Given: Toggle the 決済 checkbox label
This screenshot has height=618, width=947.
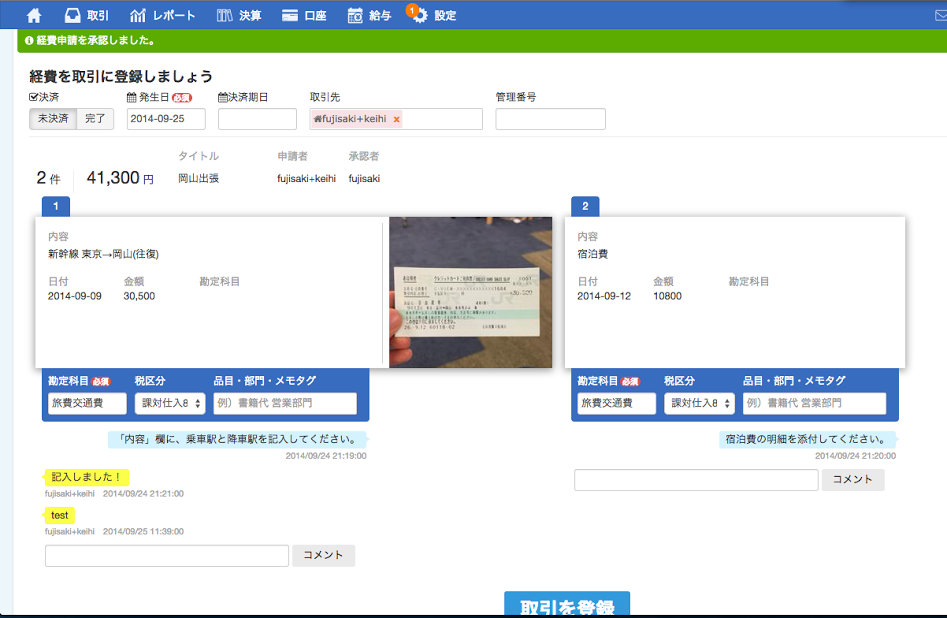Looking at the screenshot, I should click(44, 97).
